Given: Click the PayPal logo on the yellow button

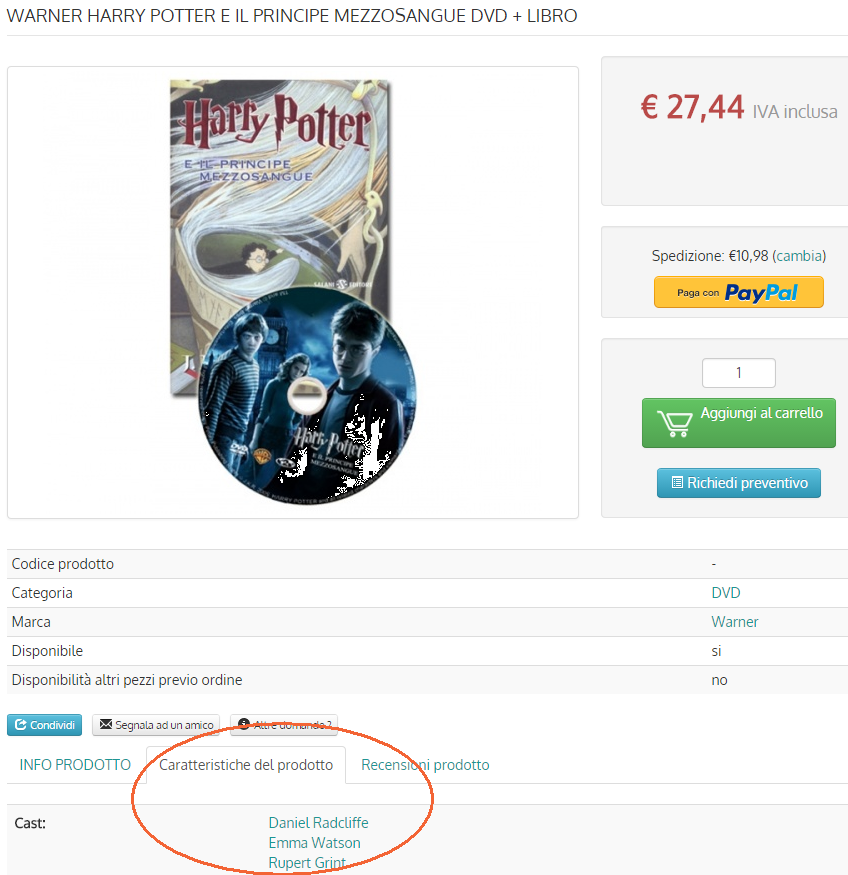Looking at the screenshot, I should point(761,292).
